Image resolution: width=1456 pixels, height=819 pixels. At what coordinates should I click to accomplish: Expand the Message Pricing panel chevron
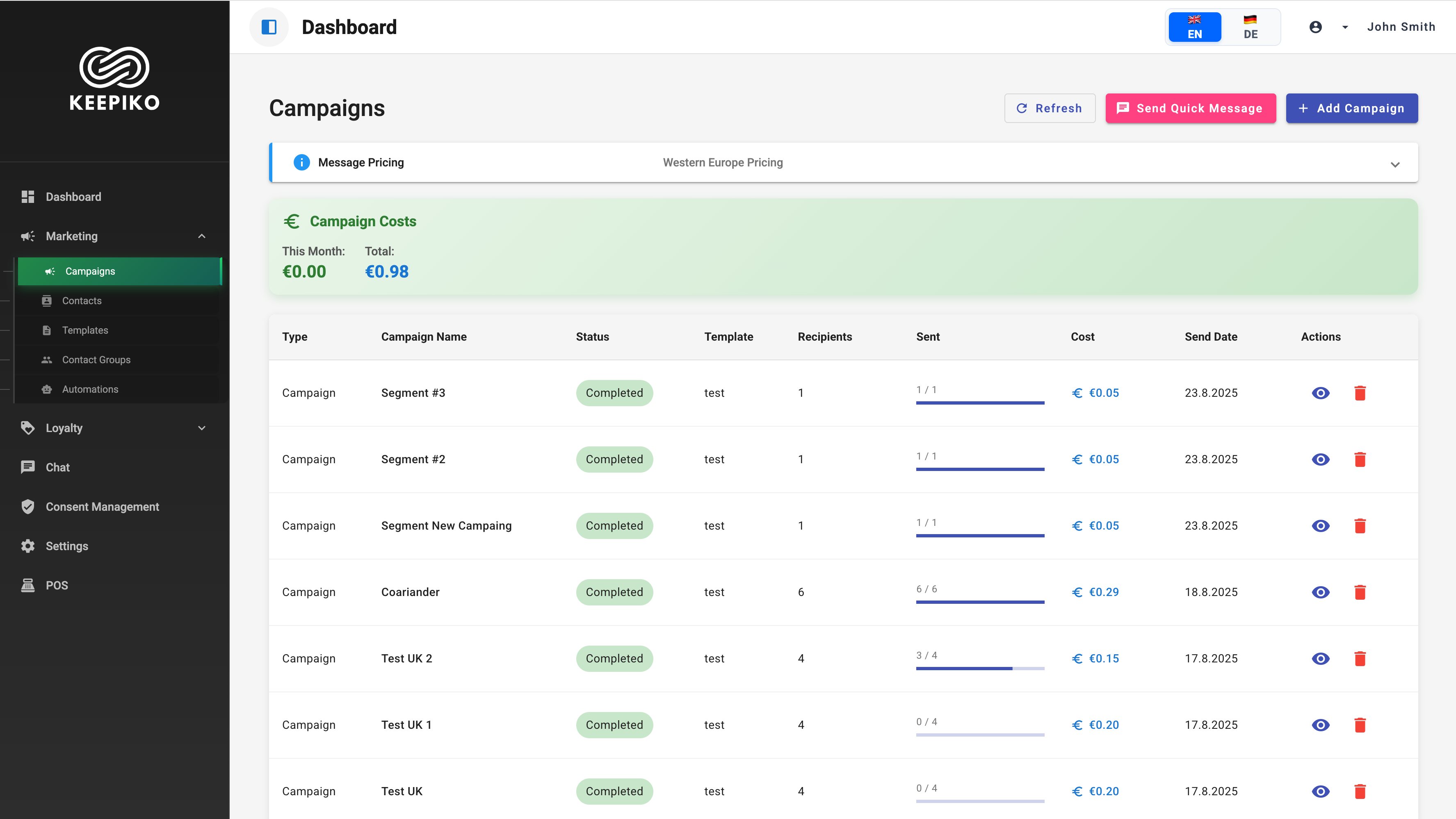[1395, 164]
